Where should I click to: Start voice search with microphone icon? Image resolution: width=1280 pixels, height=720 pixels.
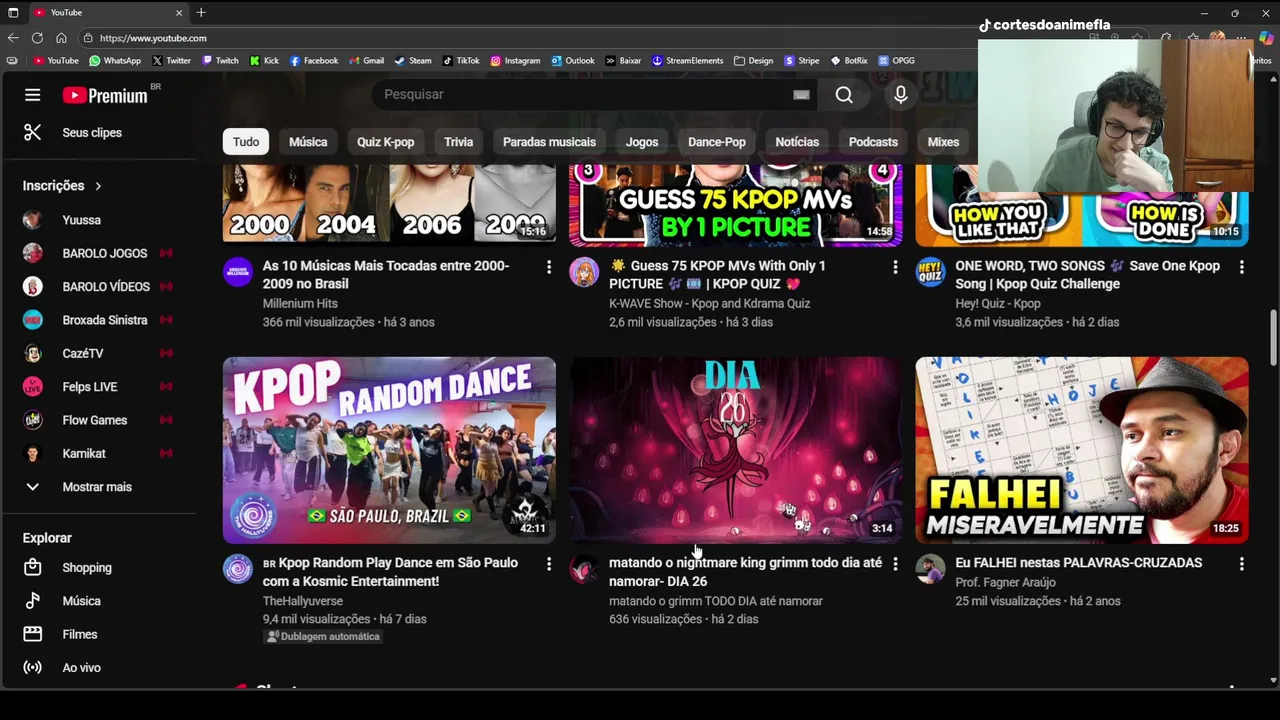(x=900, y=95)
